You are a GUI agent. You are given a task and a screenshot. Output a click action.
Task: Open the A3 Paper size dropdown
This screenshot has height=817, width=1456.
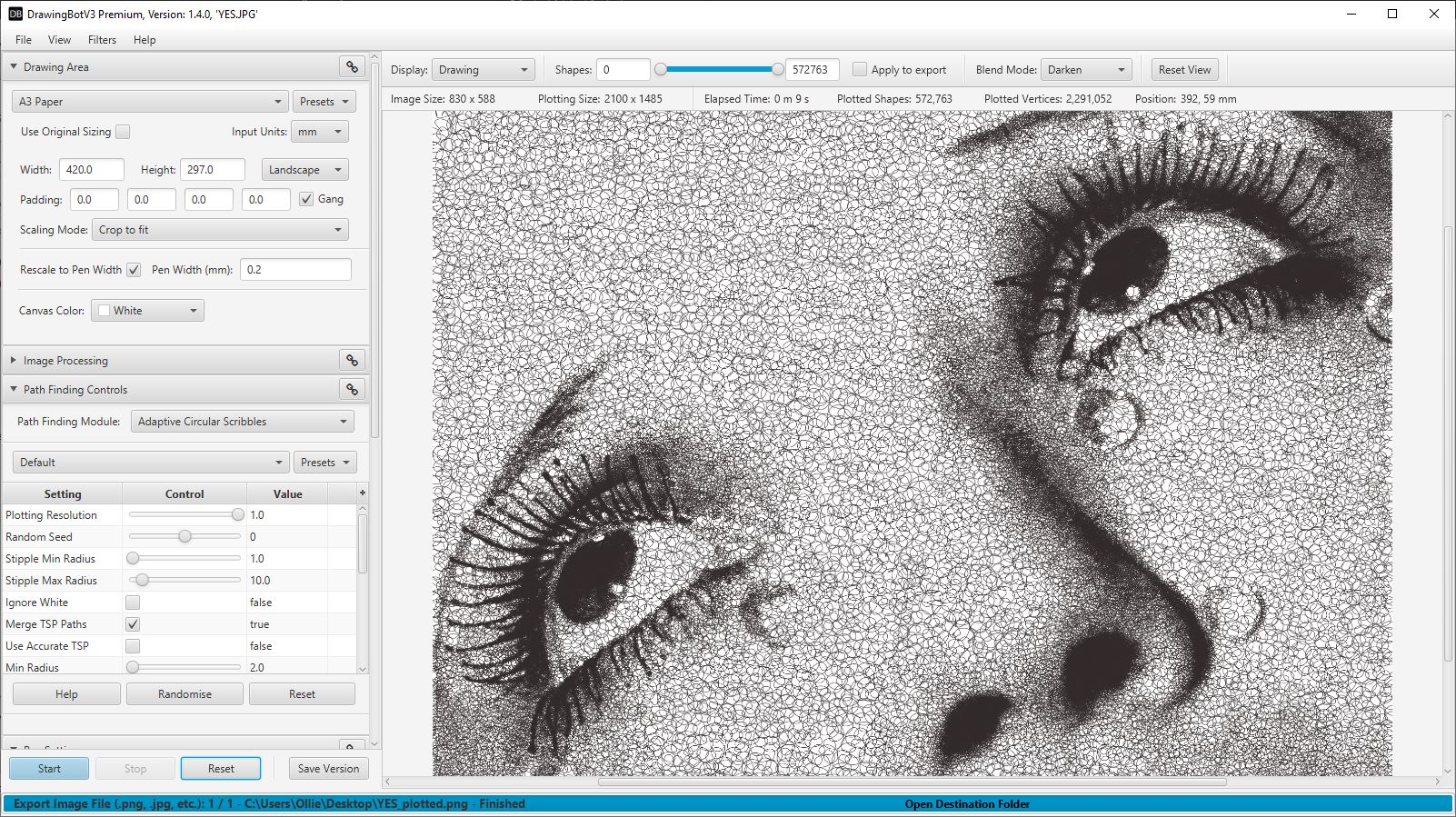[150, 102]
